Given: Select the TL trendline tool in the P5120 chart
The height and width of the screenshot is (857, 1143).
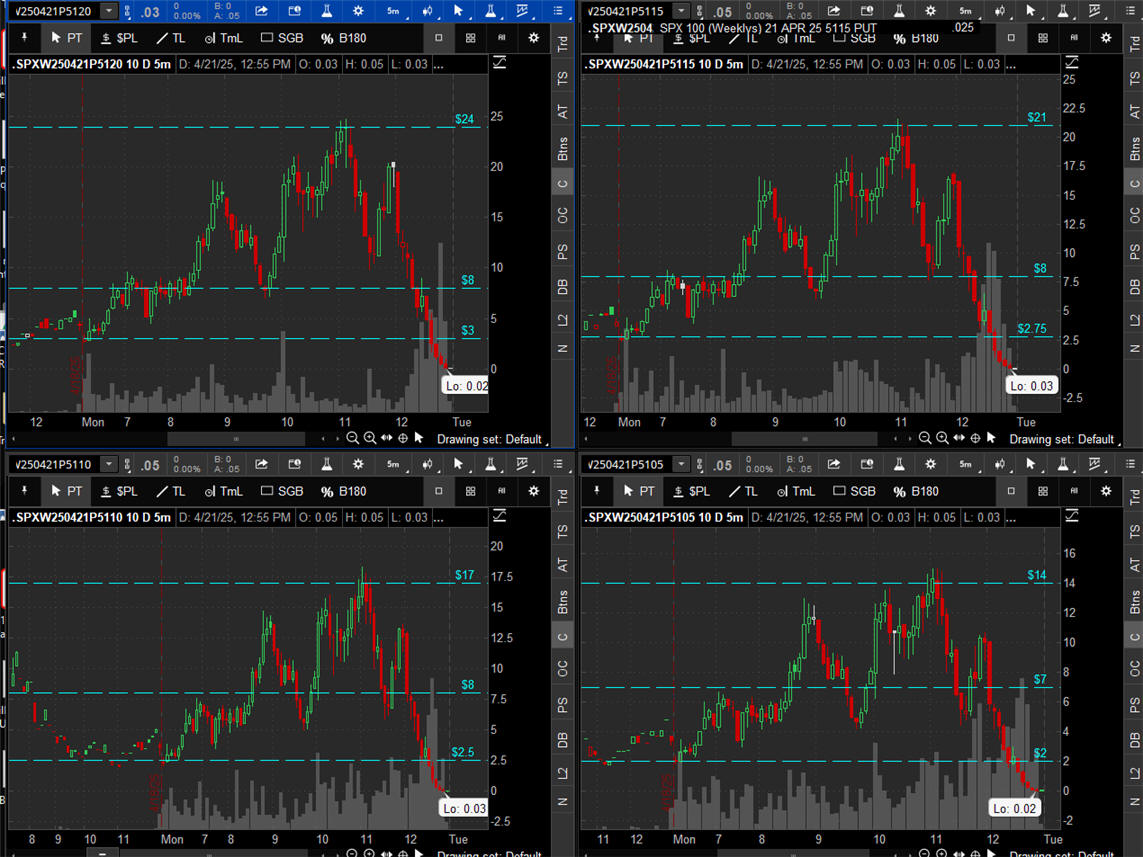Looking at the screenshot, I should 169,38.
